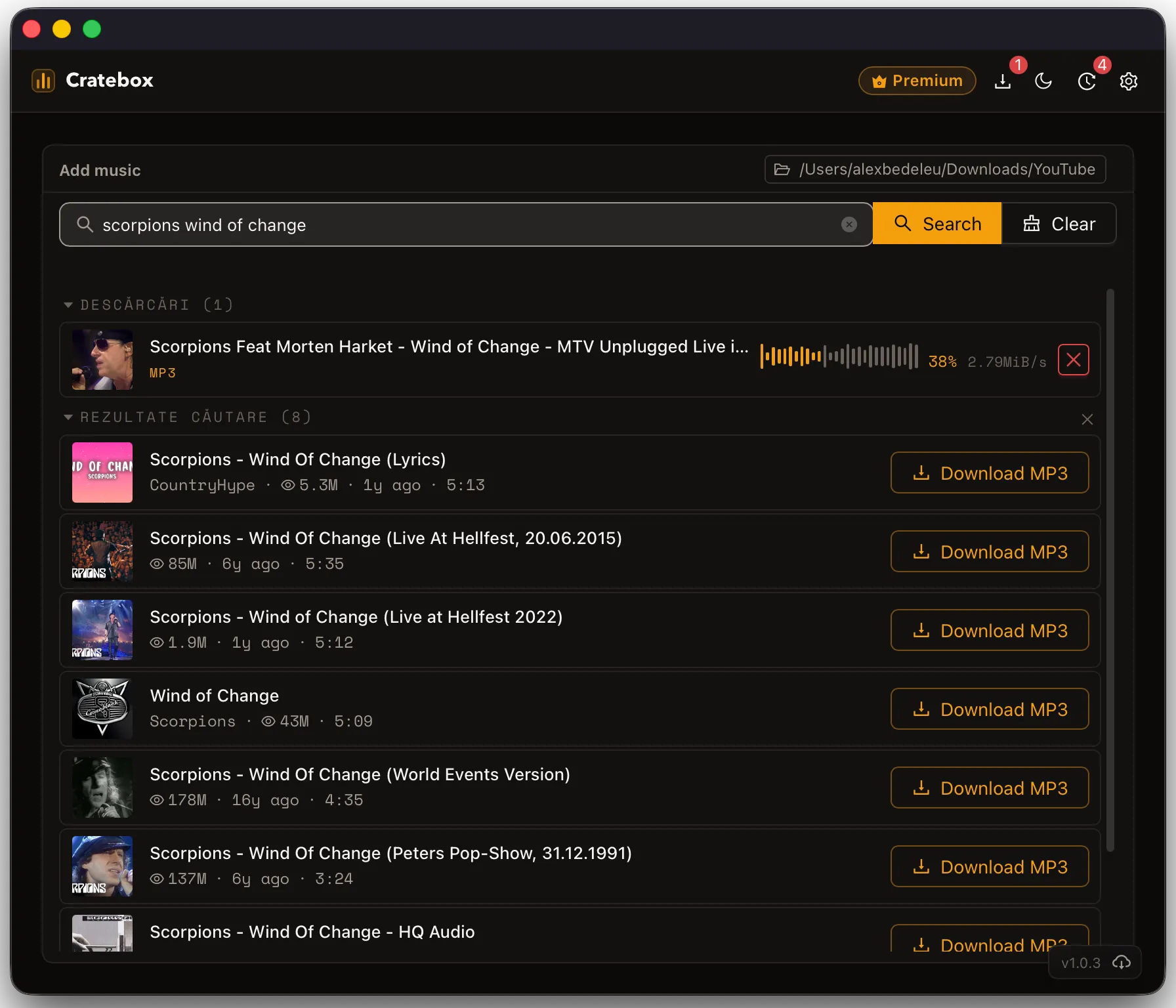This screenshot has width=1176, height=1008.
Task: Click the waveform progress bar at 38%
Action: click(839, 356)
